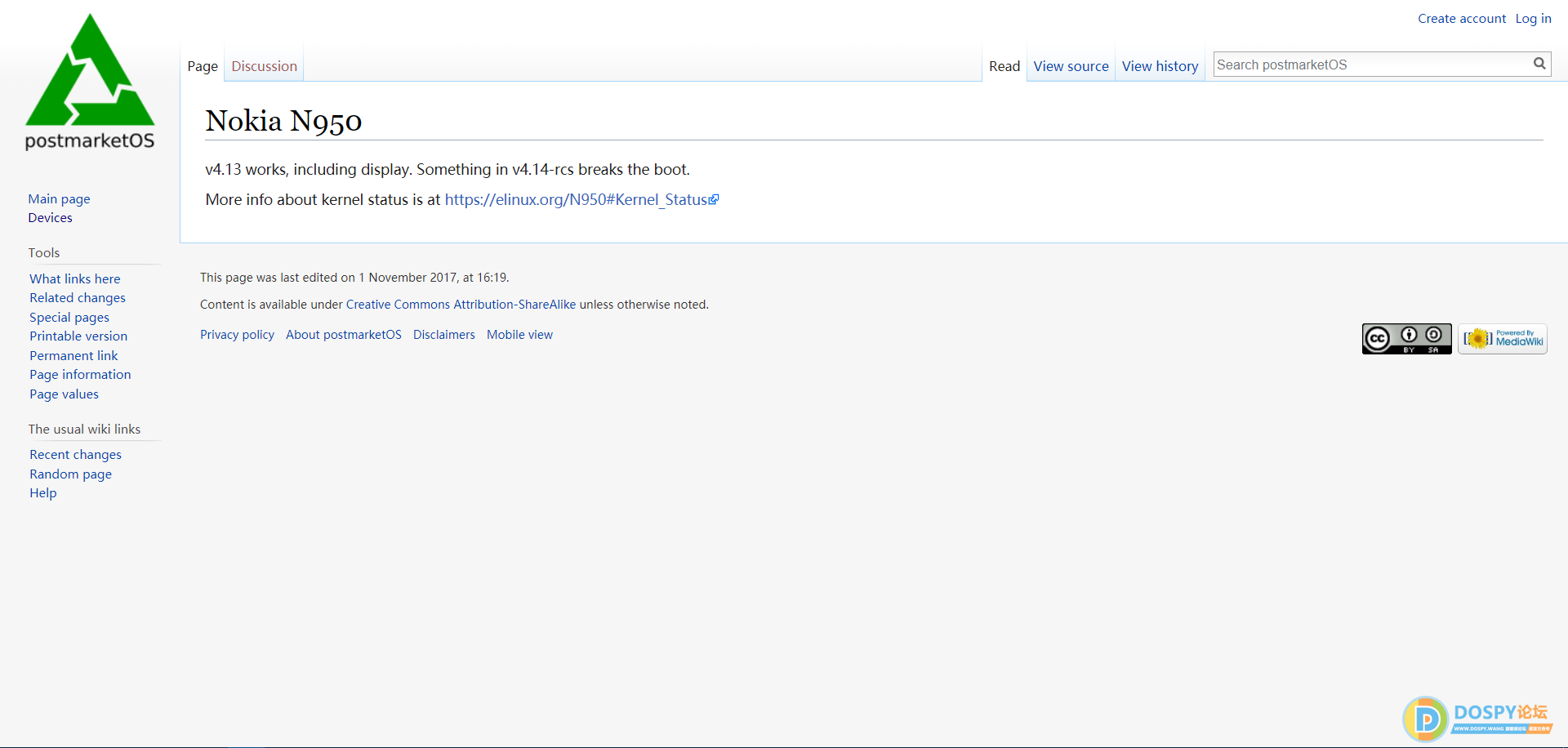The width and height of the screenshot is (1568, 748).
Task: Open Disclaimers link
Action: pyautogui.click(x=444, y=335)
